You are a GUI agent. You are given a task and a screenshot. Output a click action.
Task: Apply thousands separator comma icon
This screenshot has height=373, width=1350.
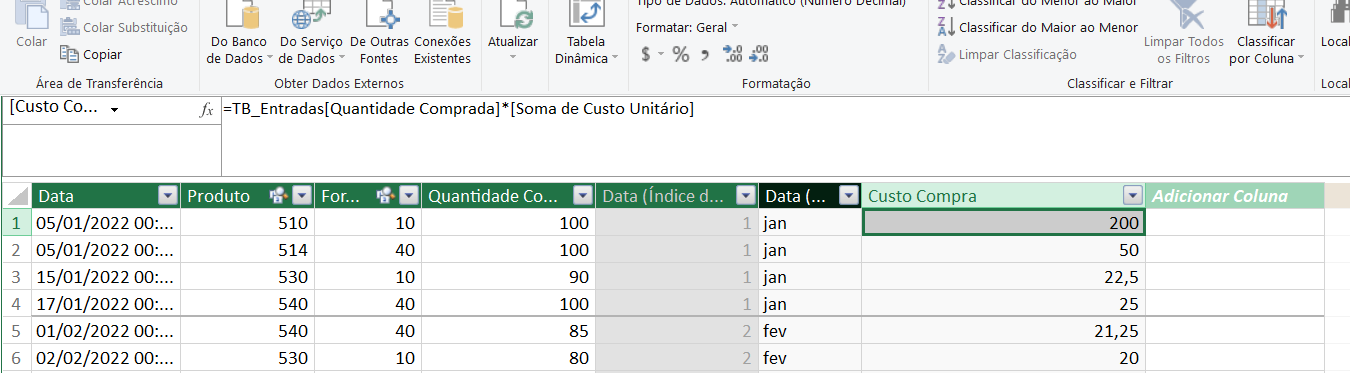(x=705, y=54)
